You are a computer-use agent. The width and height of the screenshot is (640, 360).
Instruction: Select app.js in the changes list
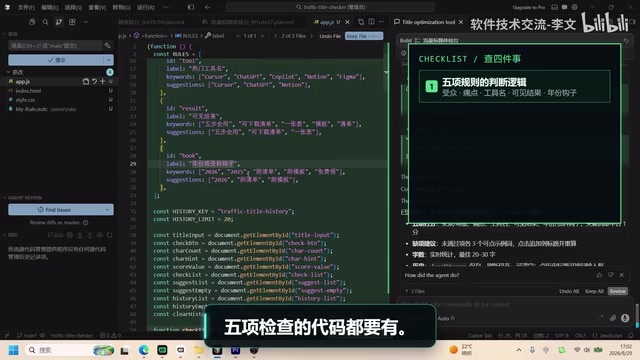[23, 82]
